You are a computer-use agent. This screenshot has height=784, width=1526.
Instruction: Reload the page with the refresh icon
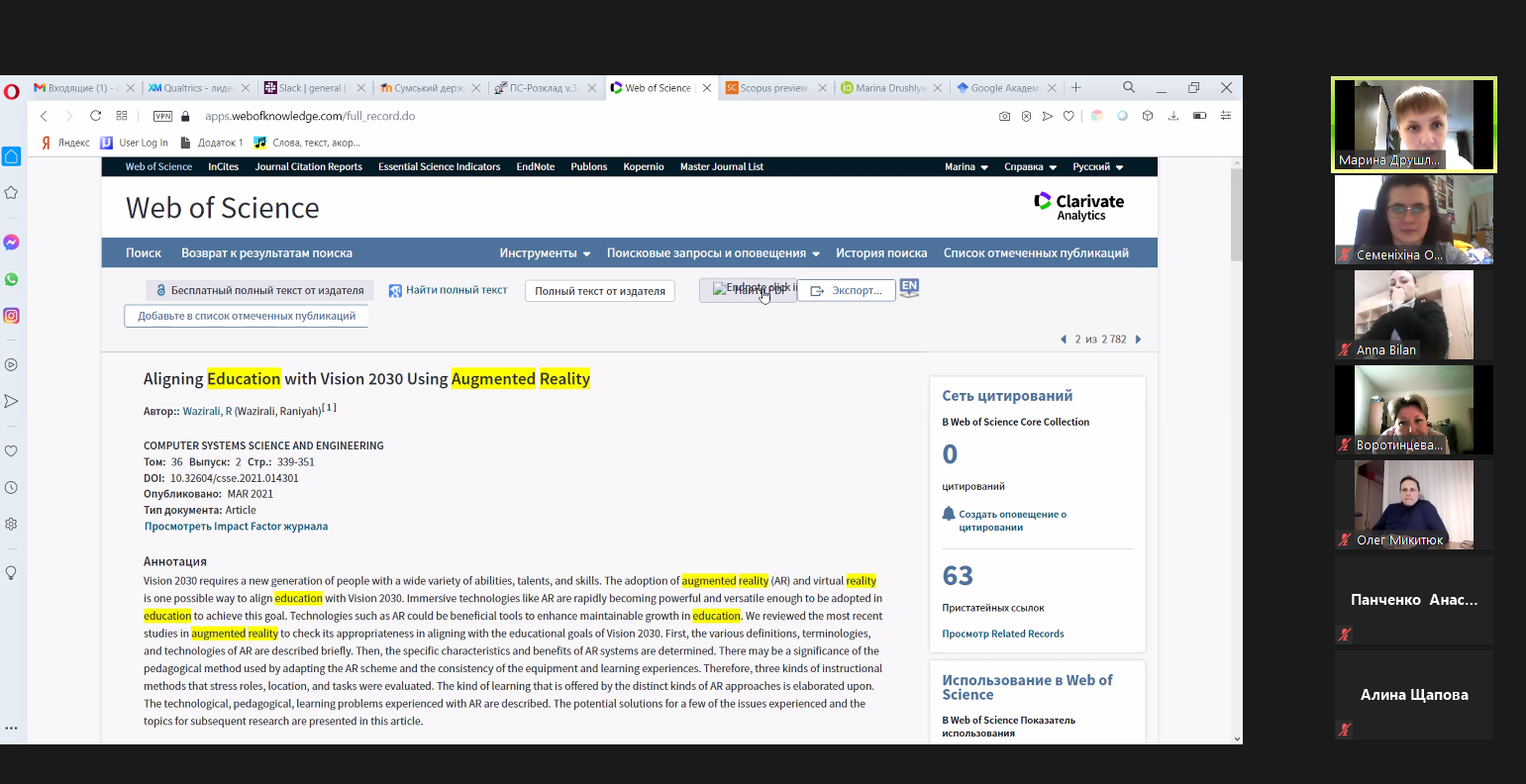coord(95,116)
